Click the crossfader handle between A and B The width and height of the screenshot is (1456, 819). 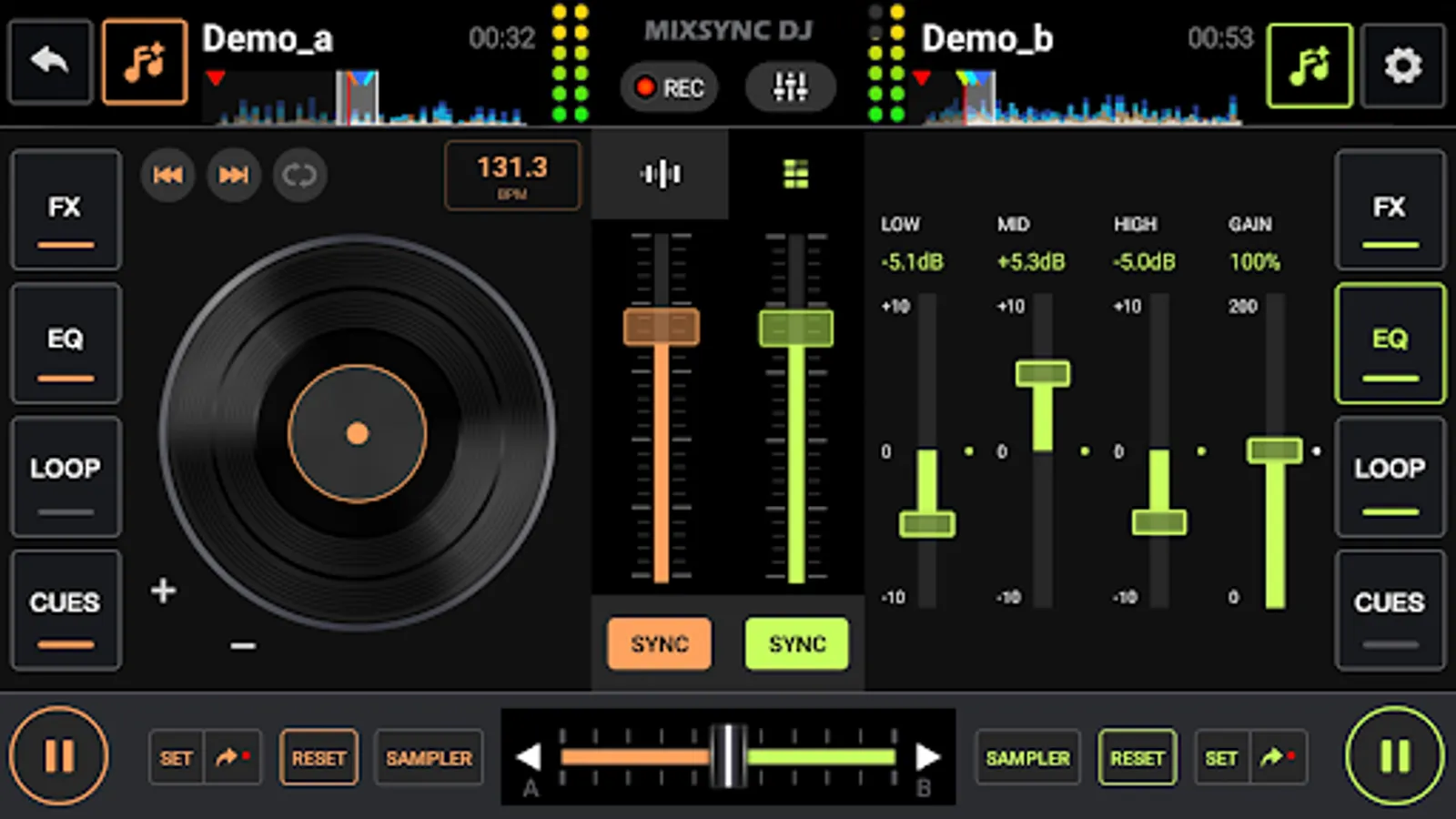(728, 755)
